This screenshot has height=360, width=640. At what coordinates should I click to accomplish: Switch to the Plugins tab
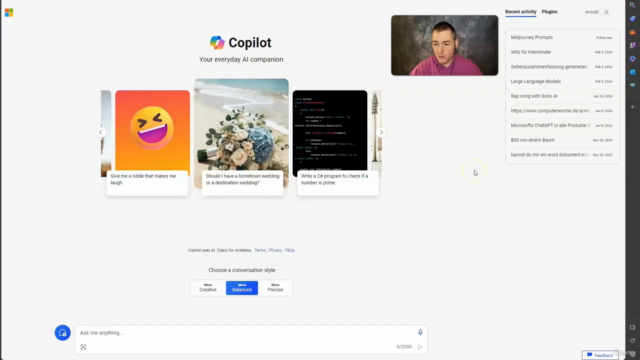click(x=549, y=12)
